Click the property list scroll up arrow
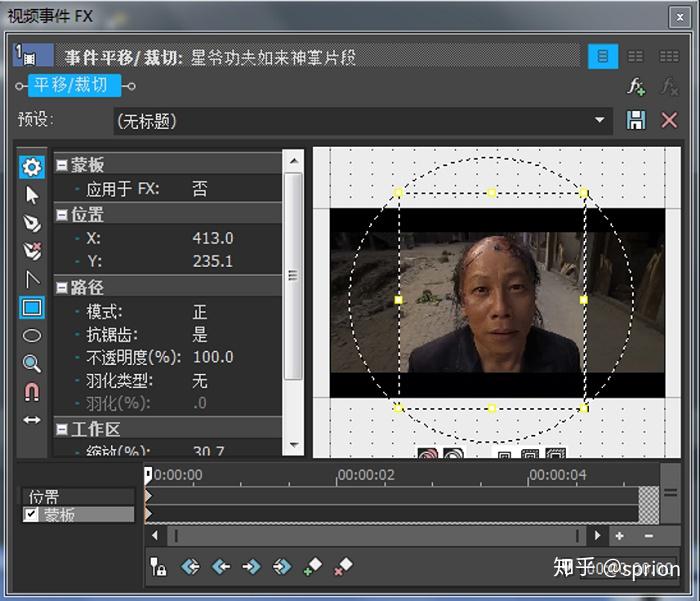The width and height of the screenshot is (700, 601). pos(294,161)
